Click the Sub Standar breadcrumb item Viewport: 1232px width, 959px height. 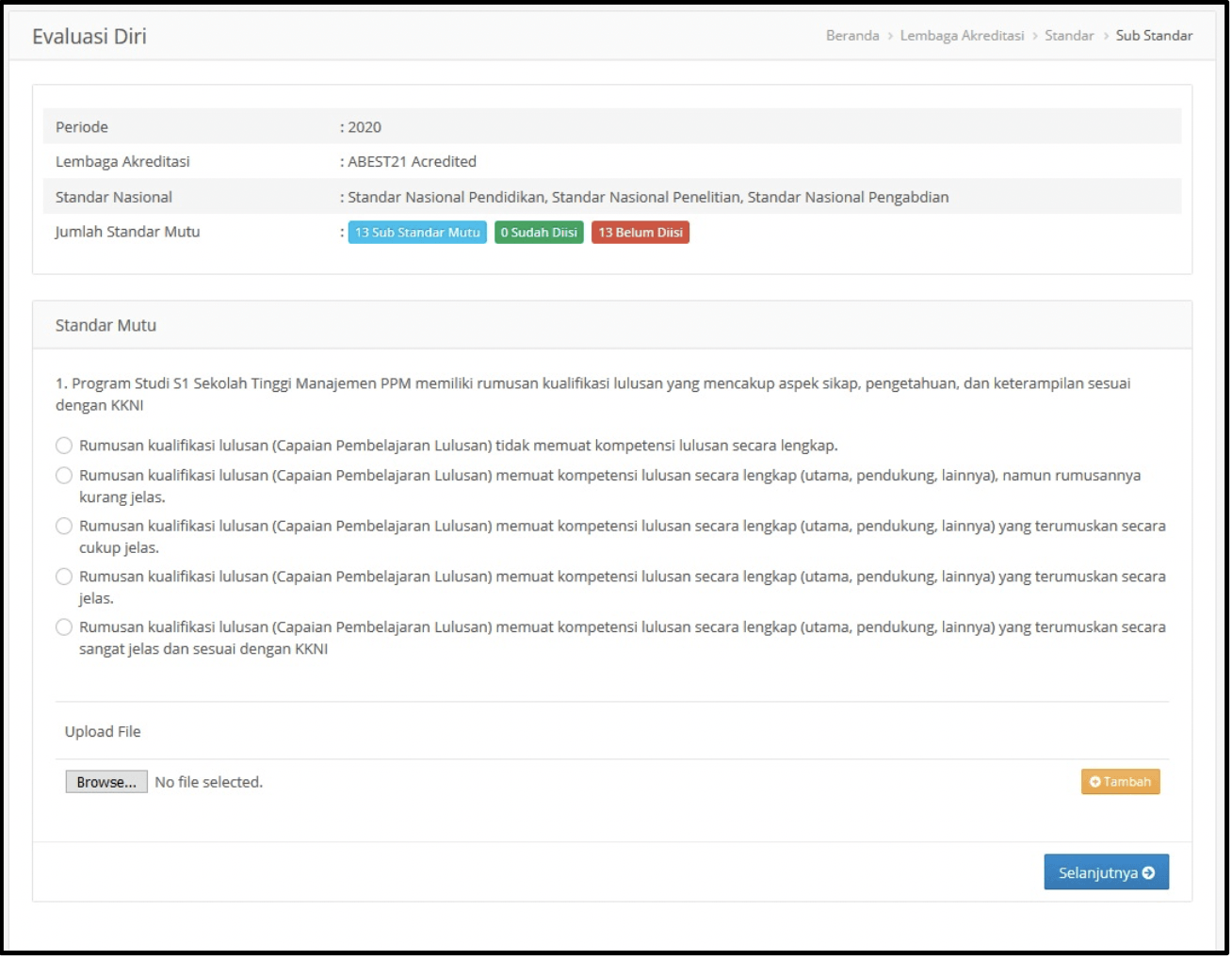click(1154, 35)
